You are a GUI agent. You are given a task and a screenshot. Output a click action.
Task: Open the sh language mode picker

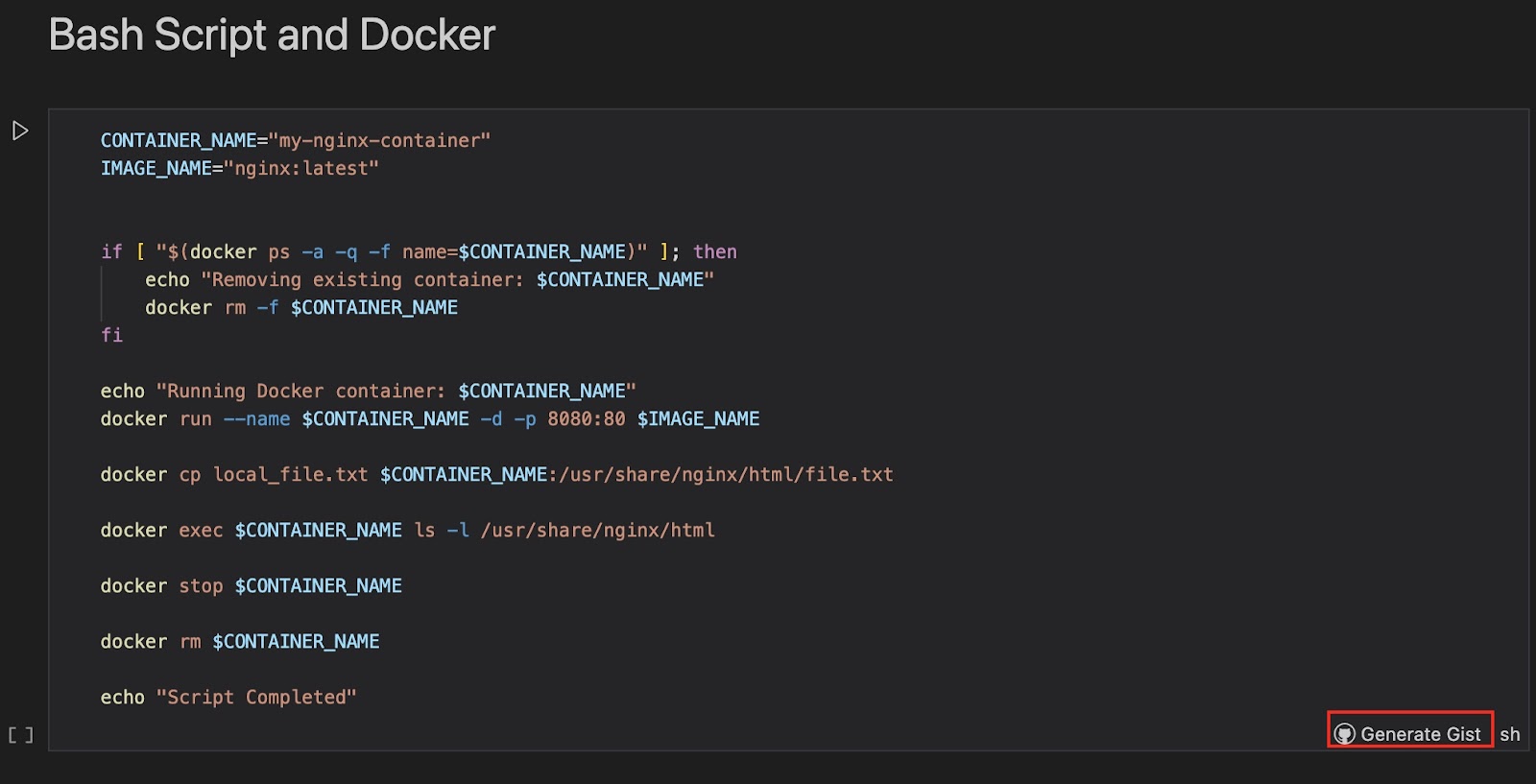[1510, 734]
